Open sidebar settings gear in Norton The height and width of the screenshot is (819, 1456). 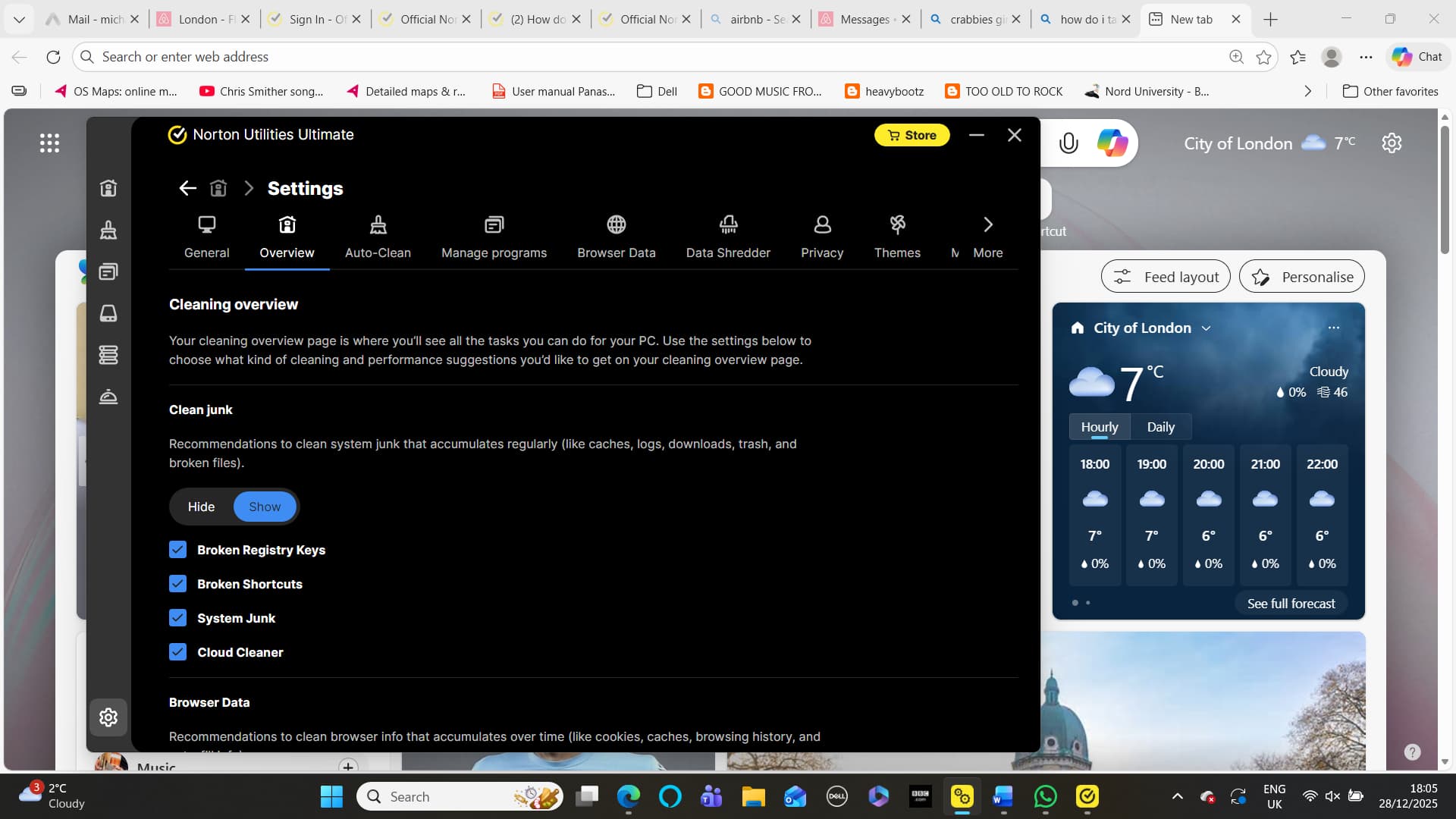click(x=108, y=717)
